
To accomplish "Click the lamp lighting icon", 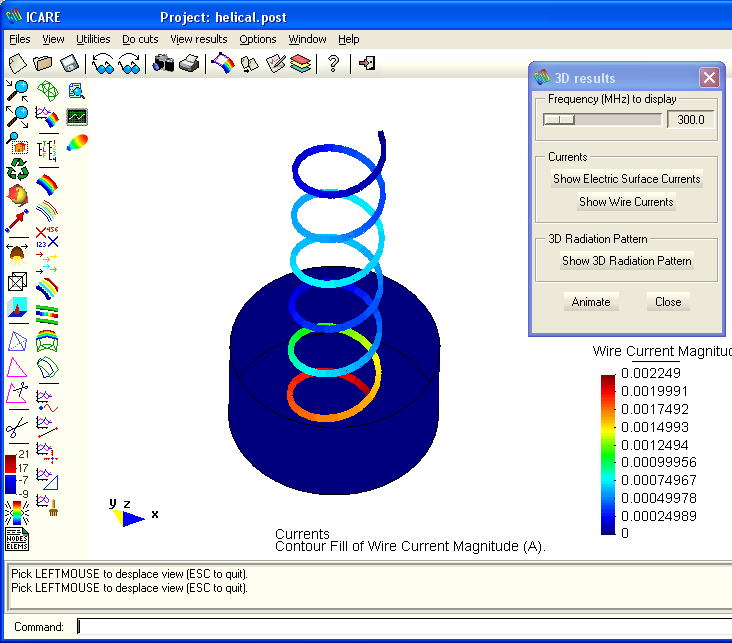I will pyautogui.click(x=17, y=254).
